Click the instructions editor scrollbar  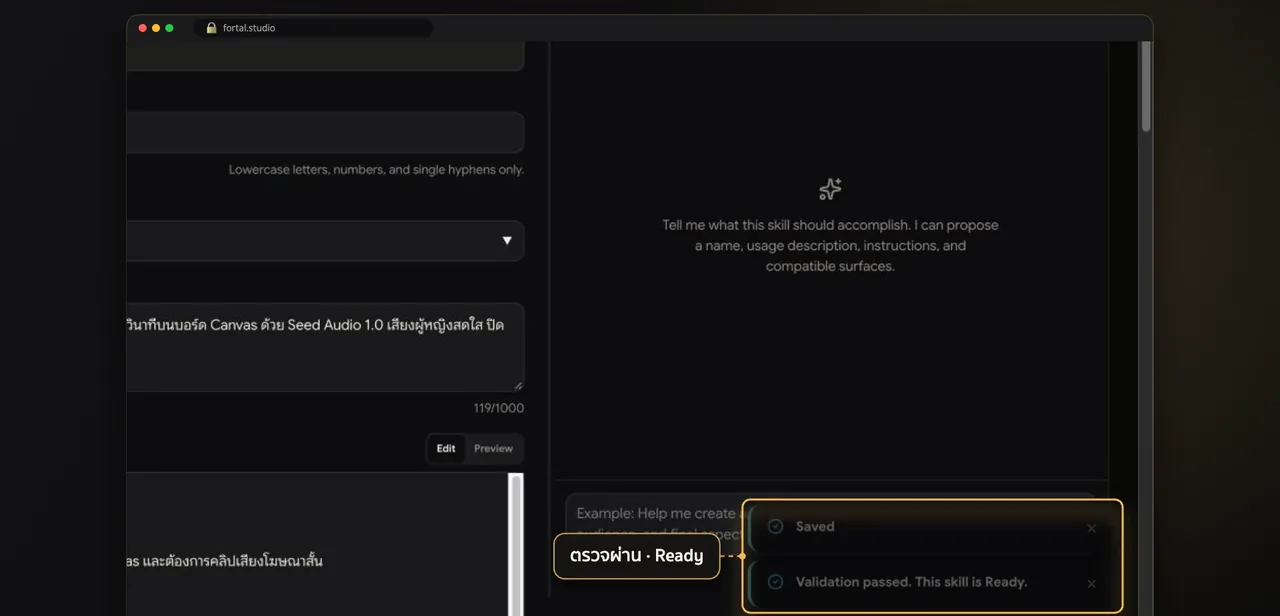click(516, 545)
